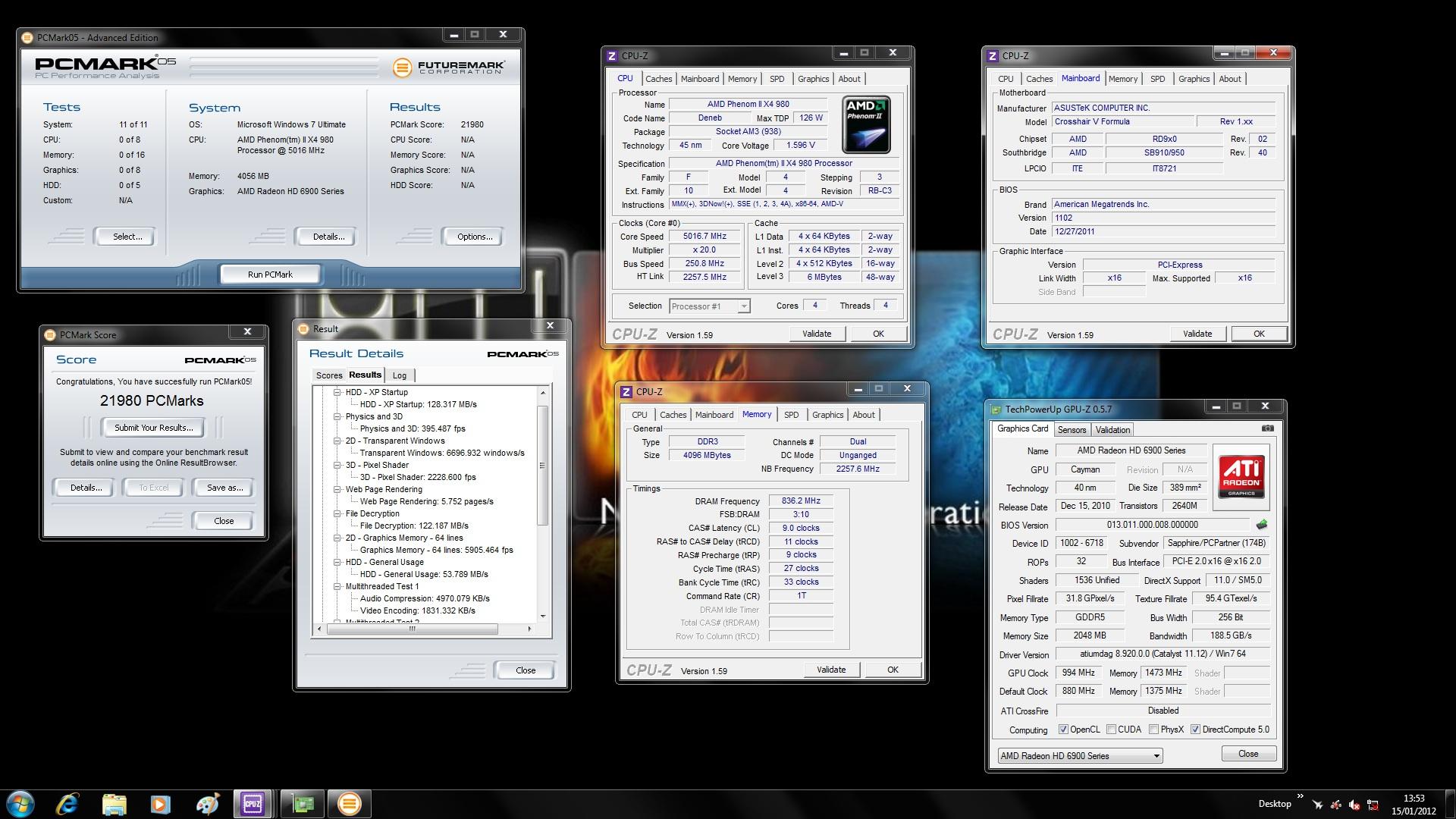
Task: Click the Futuremark Corporation logo
Action: (449, 67)
